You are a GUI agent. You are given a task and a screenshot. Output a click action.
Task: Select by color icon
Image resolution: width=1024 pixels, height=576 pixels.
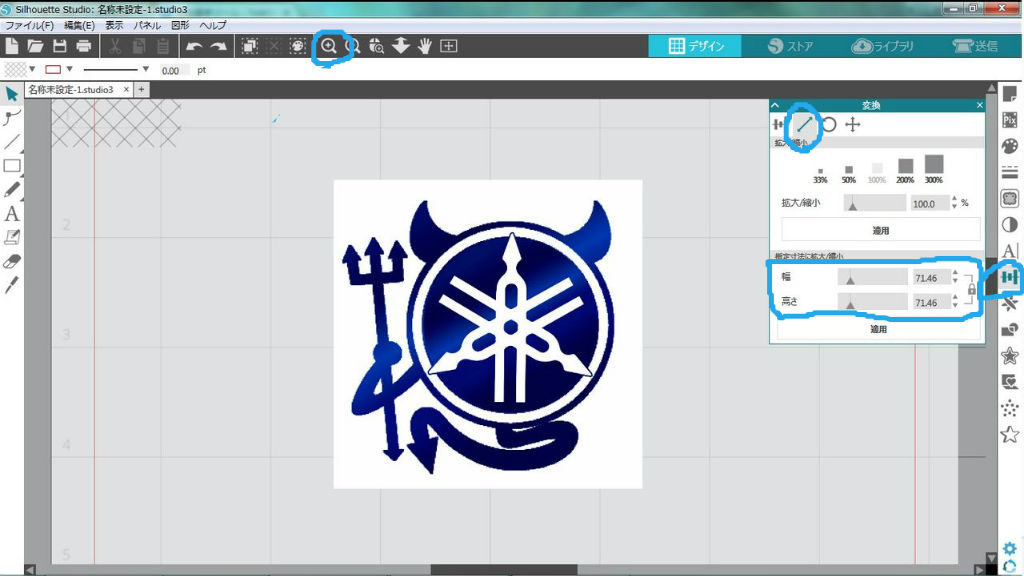pos(298,46)
